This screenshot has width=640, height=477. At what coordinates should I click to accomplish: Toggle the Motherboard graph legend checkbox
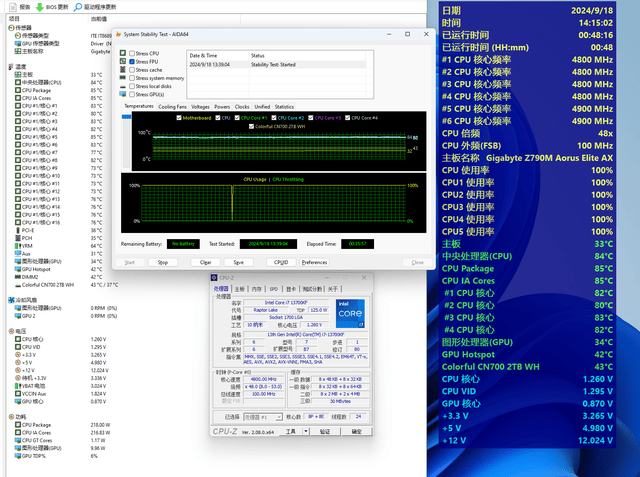(x=177, y=118)
